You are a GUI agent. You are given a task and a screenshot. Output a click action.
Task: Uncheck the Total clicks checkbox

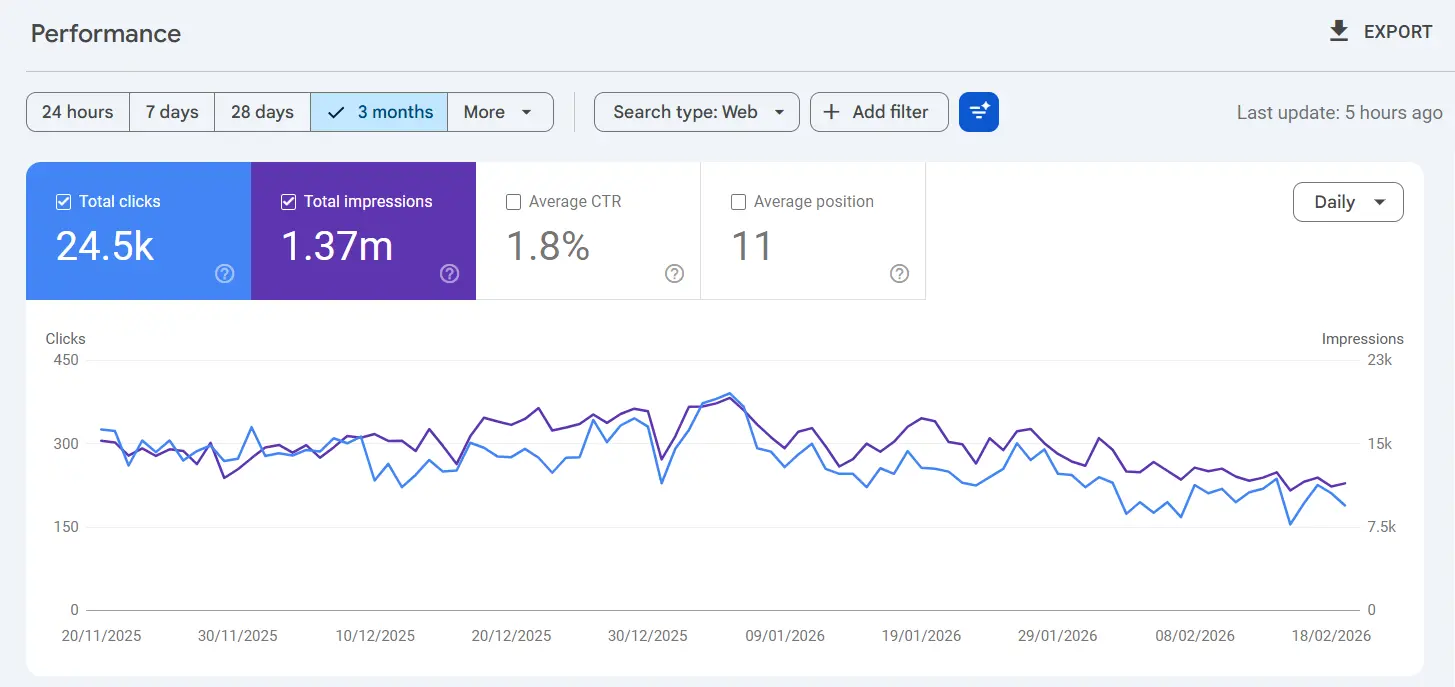(61, 201)
